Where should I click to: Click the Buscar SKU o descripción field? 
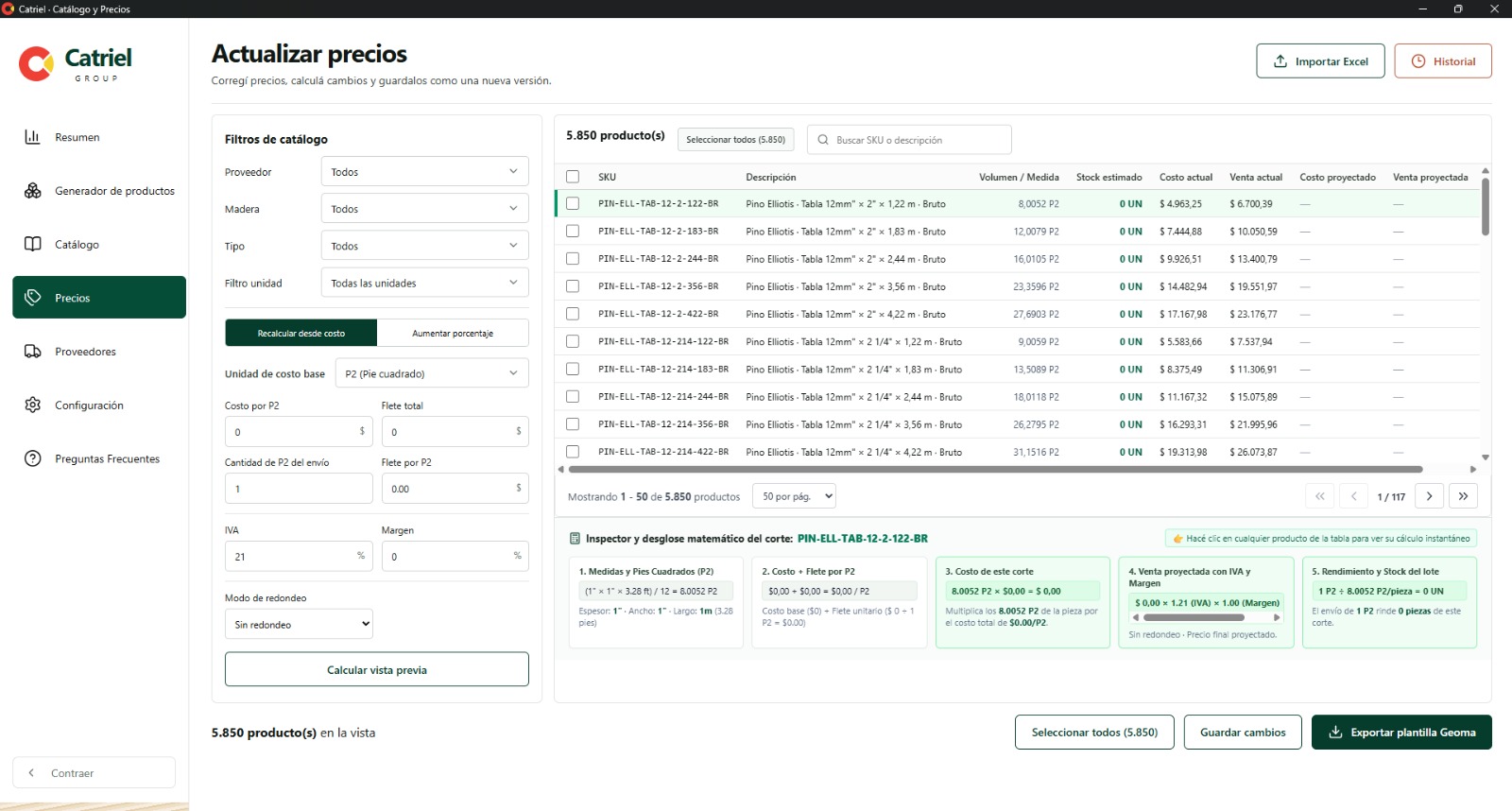[x=909, y=140]
